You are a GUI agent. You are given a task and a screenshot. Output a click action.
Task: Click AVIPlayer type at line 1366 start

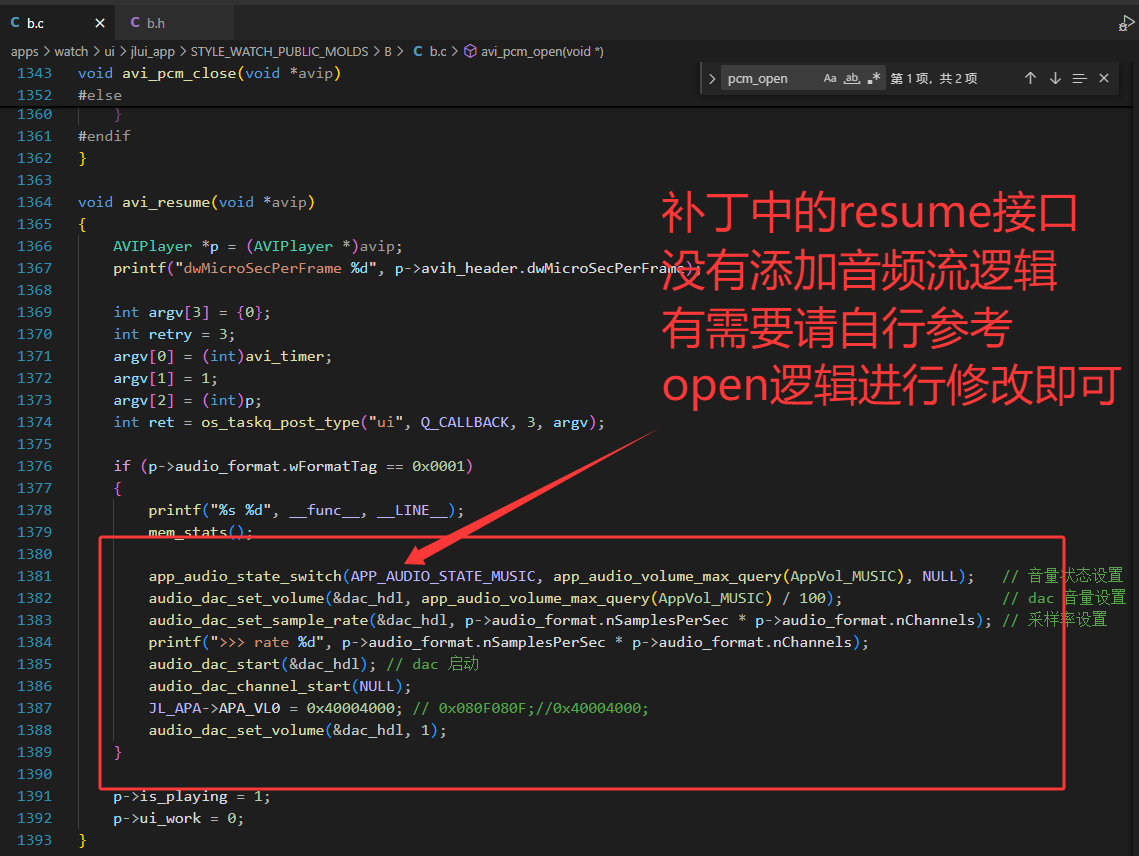tap(153, 246)
